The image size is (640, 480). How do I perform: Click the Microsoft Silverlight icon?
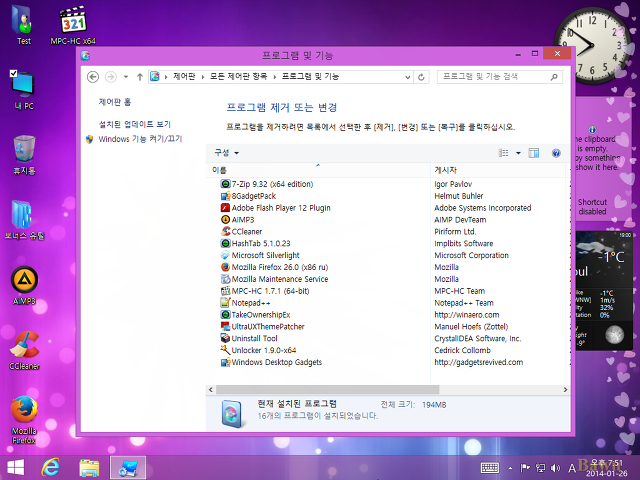(225, 255)
